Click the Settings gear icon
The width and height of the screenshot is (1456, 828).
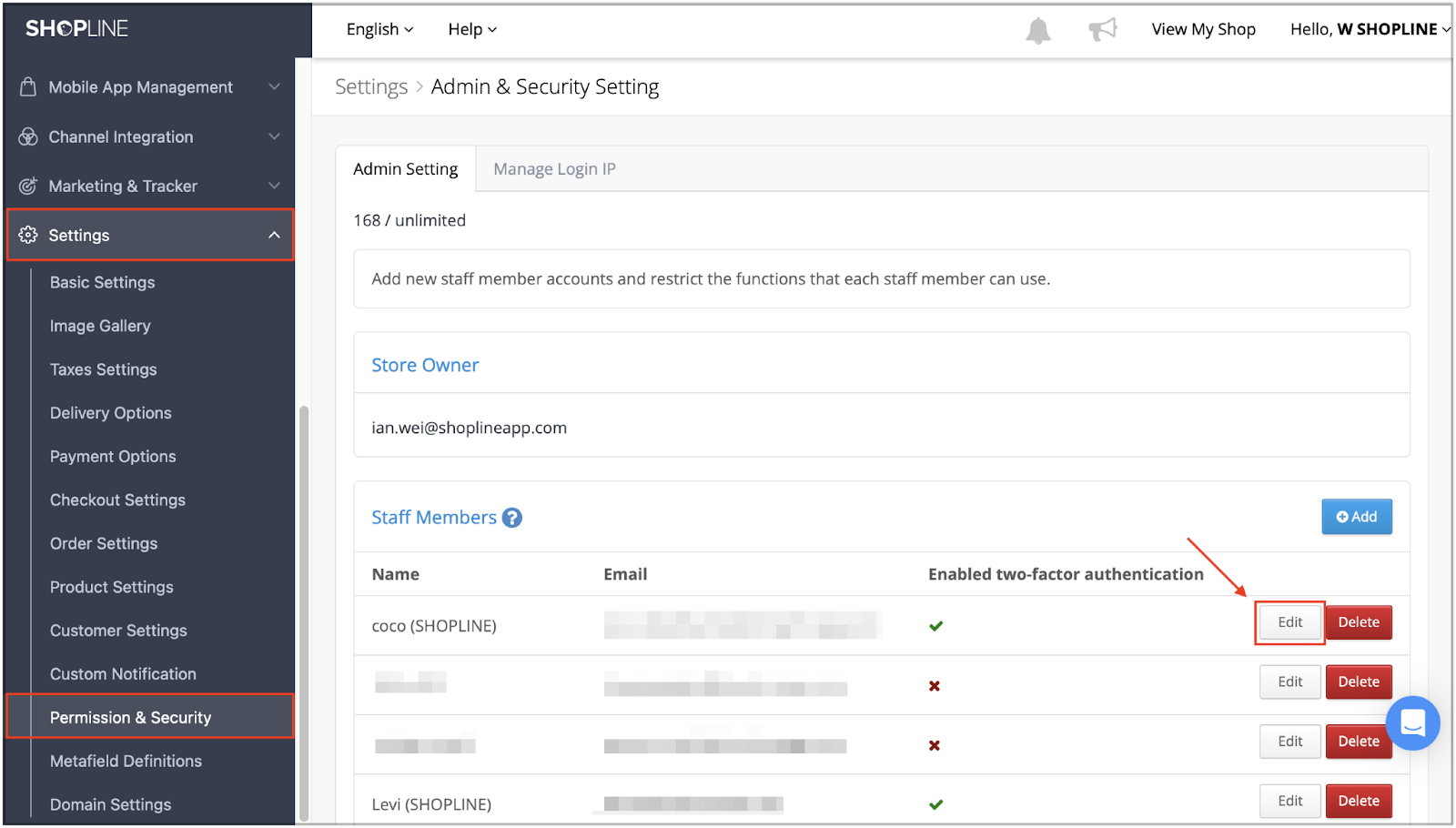coord(28,235)
